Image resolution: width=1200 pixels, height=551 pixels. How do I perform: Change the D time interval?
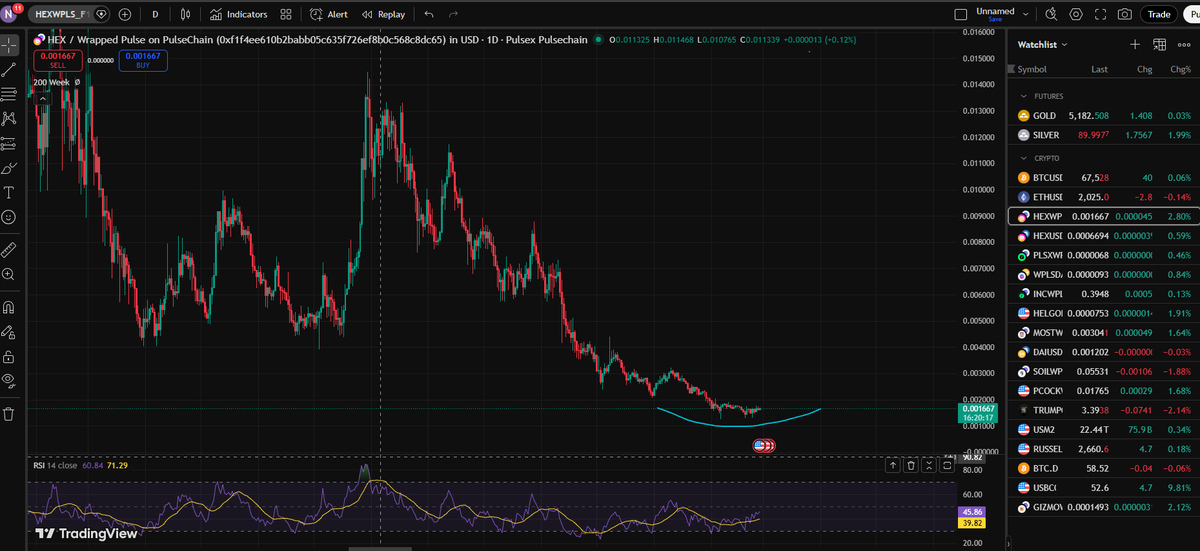coord(155,14)
